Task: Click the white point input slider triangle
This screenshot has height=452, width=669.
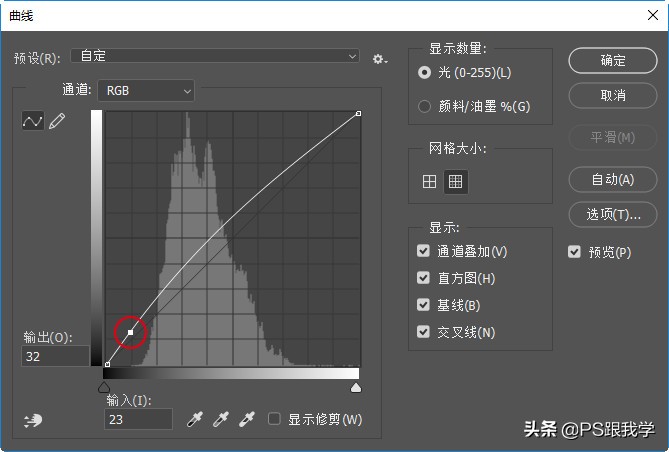Action: point(356,387)
